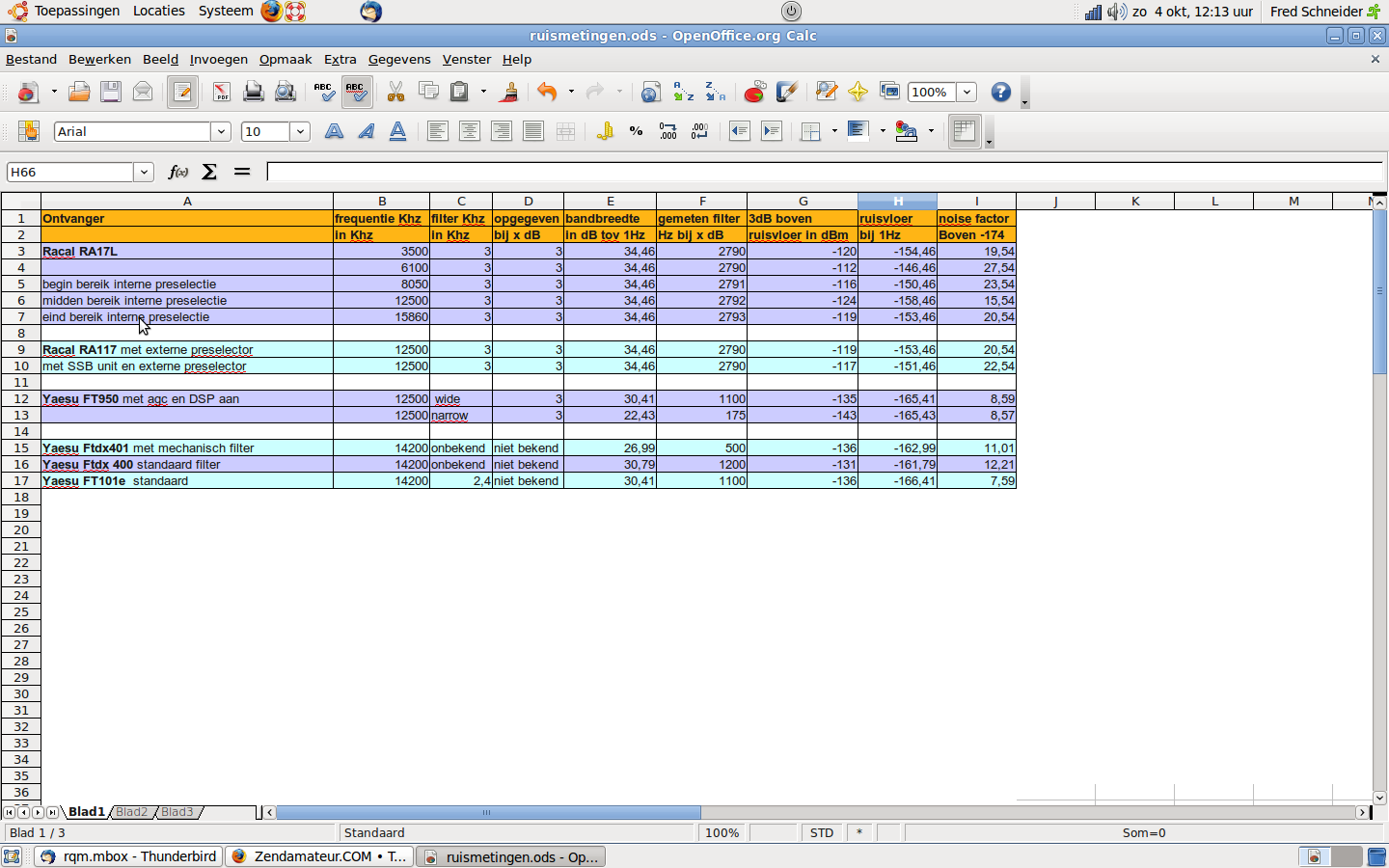
Task: Open the Opmaak menu
Action: 286,59
